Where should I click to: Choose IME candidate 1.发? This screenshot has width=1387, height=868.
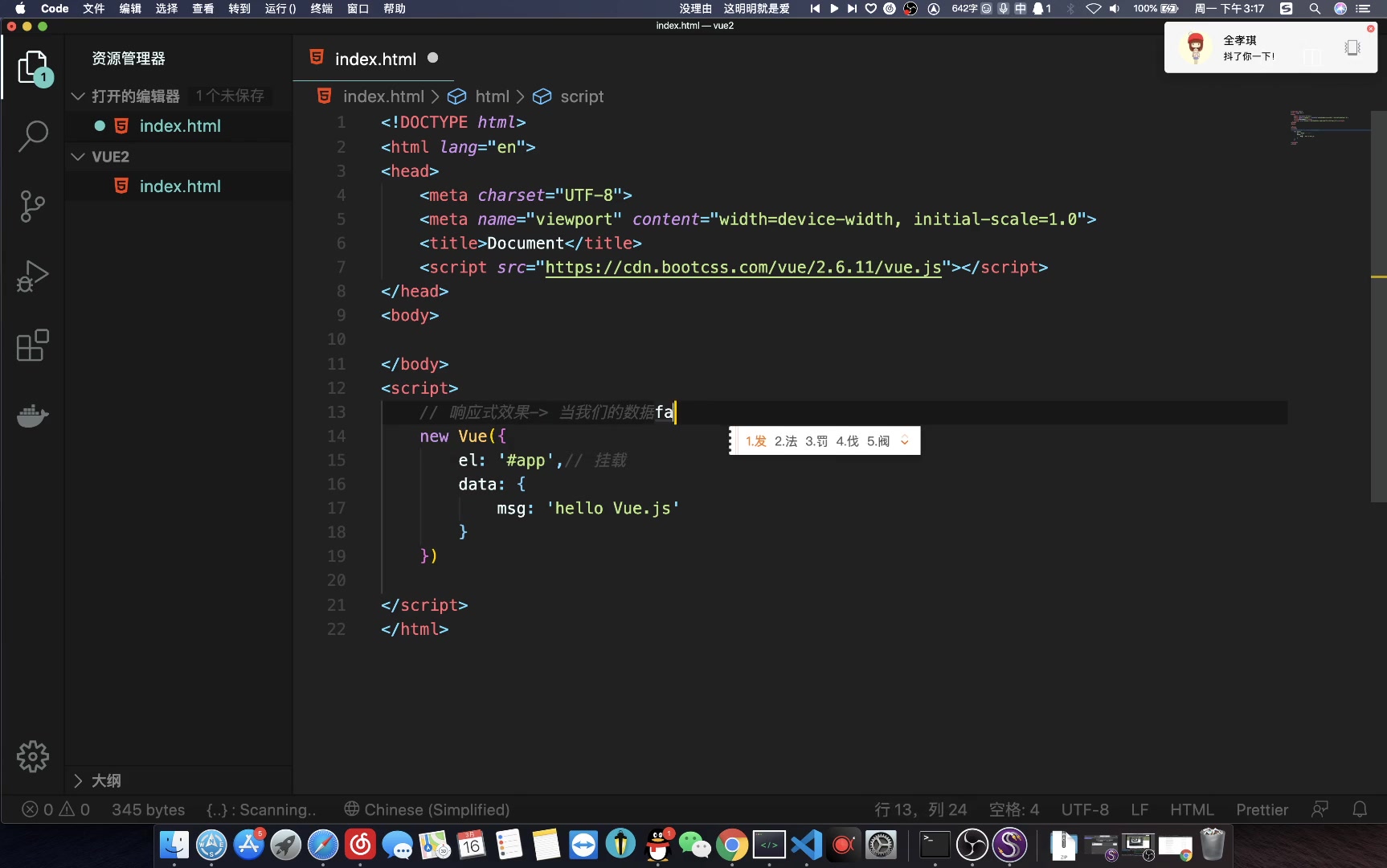pyautogui.click(x=756, y=441)
